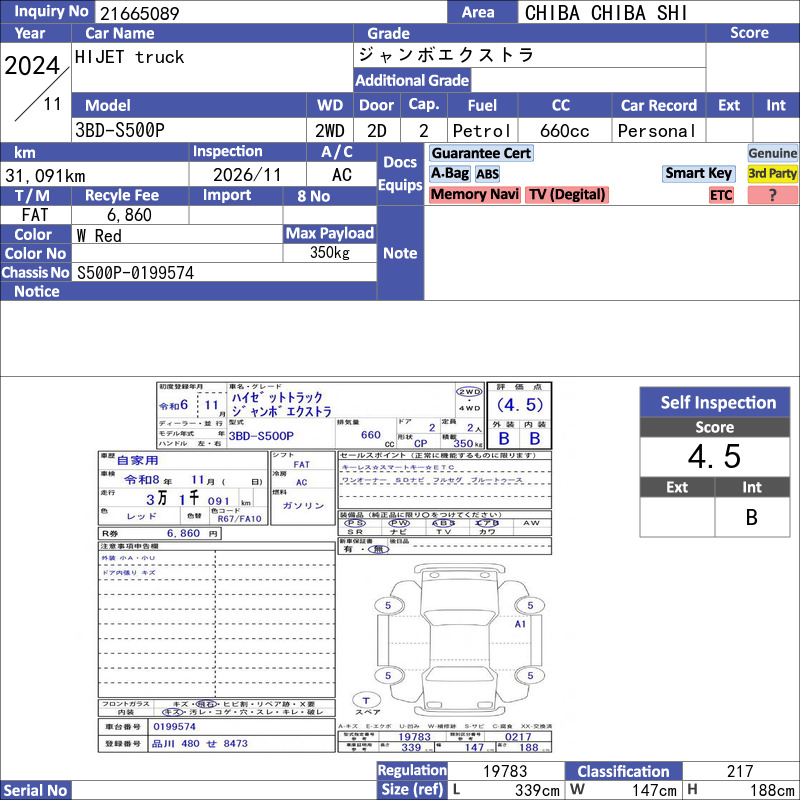Click the Memory Navi badge
The width and height of the screenshot is (800, 800).
pos(474,194)
